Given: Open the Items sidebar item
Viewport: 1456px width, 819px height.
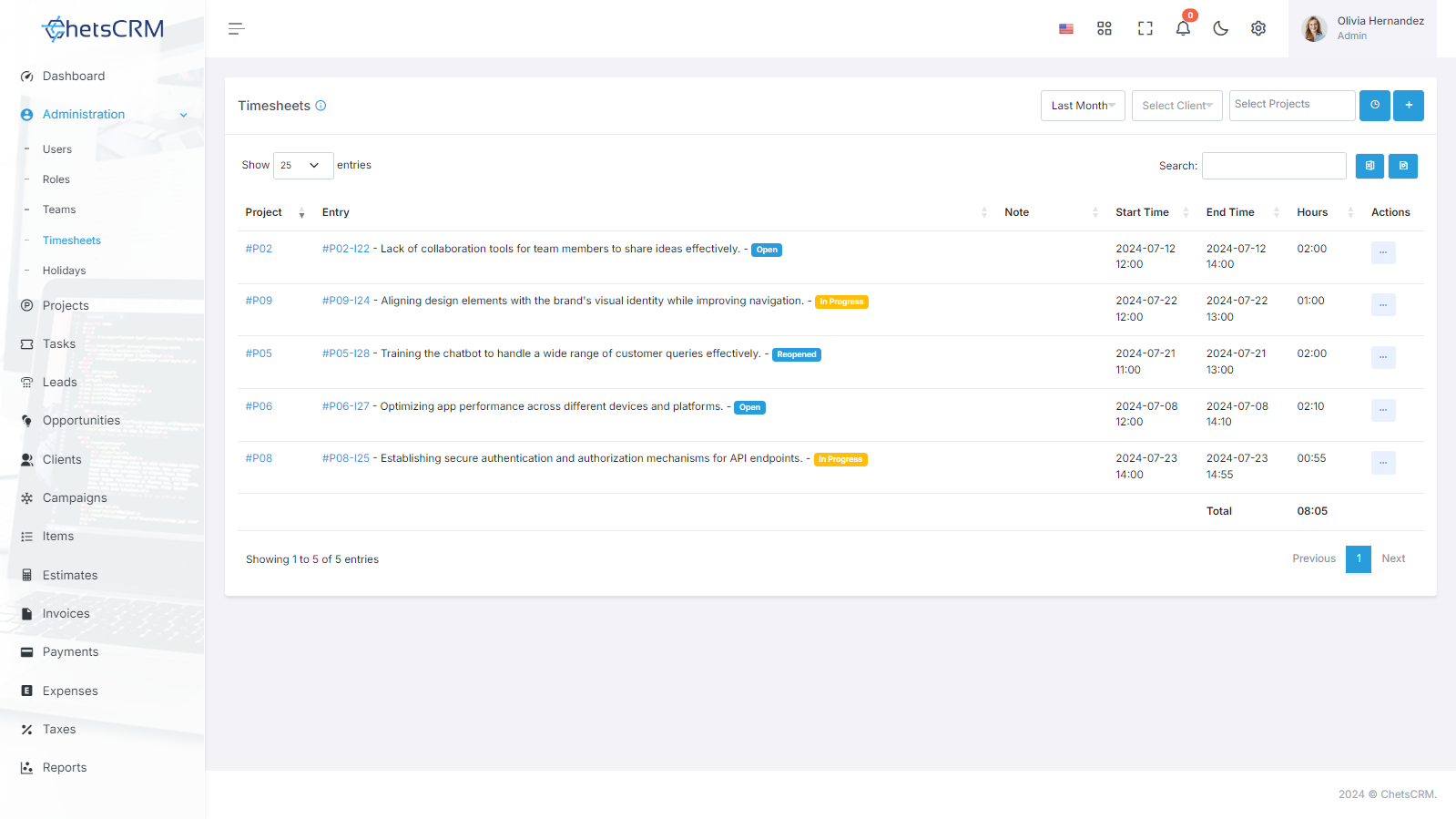Looking at the screenshot, I should [58, 537].
